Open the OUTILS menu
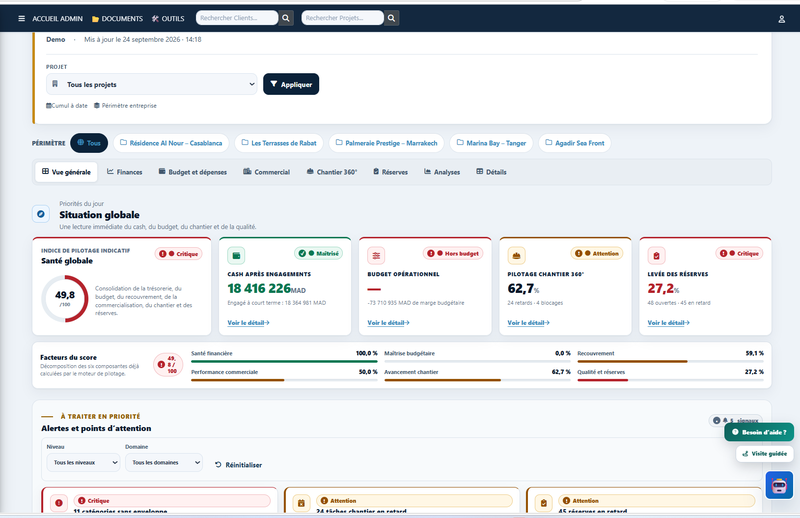 168,18
